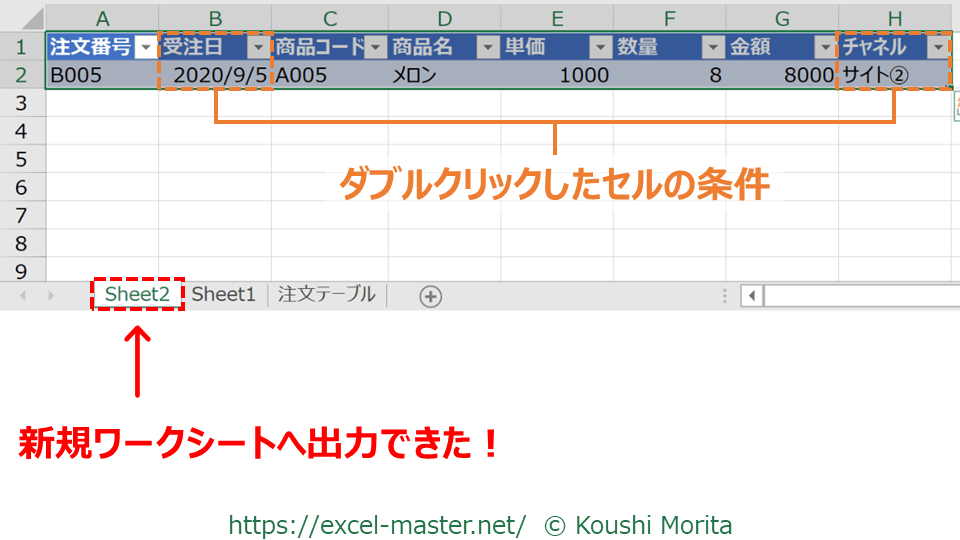The width and height of the screenshot is (960, 540).
Task: Add a new sheet with plus icon
Action: pos(430,296)
